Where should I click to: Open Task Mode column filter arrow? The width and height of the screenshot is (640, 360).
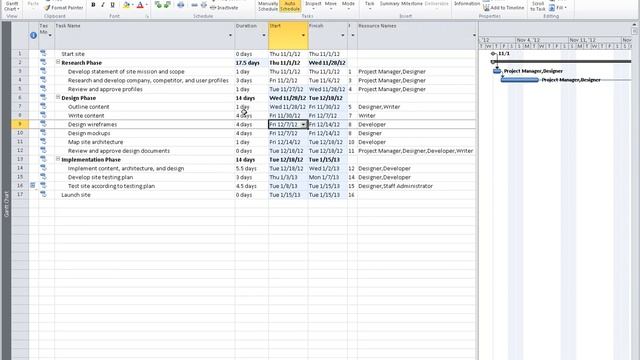[50, 36]
